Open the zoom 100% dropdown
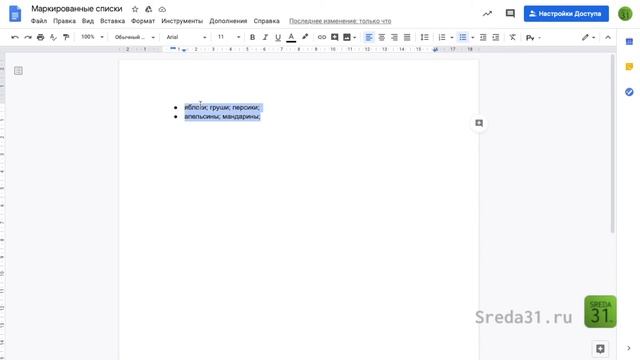 coord(92,37)
